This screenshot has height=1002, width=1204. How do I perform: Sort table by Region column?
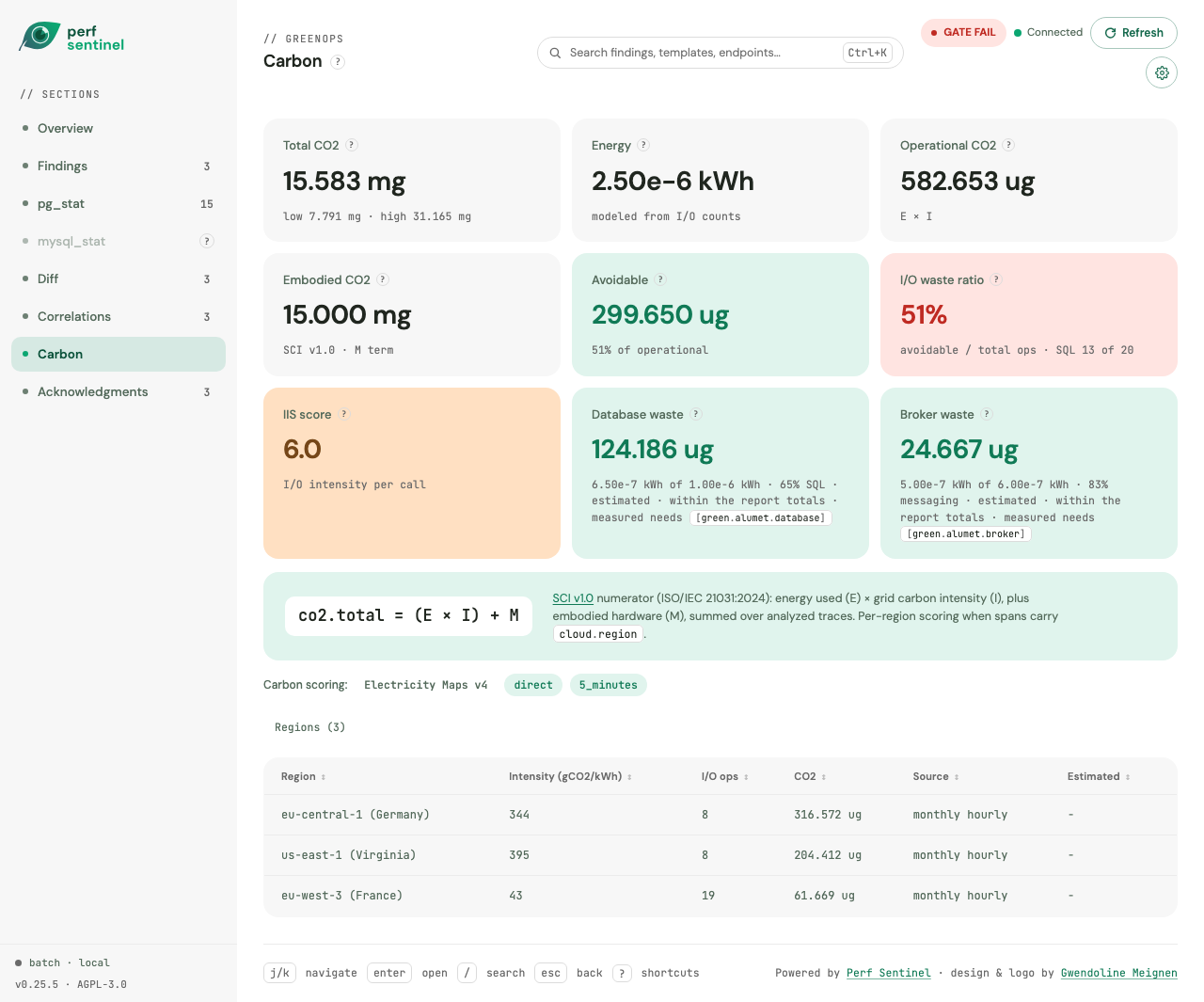[303, 776]
